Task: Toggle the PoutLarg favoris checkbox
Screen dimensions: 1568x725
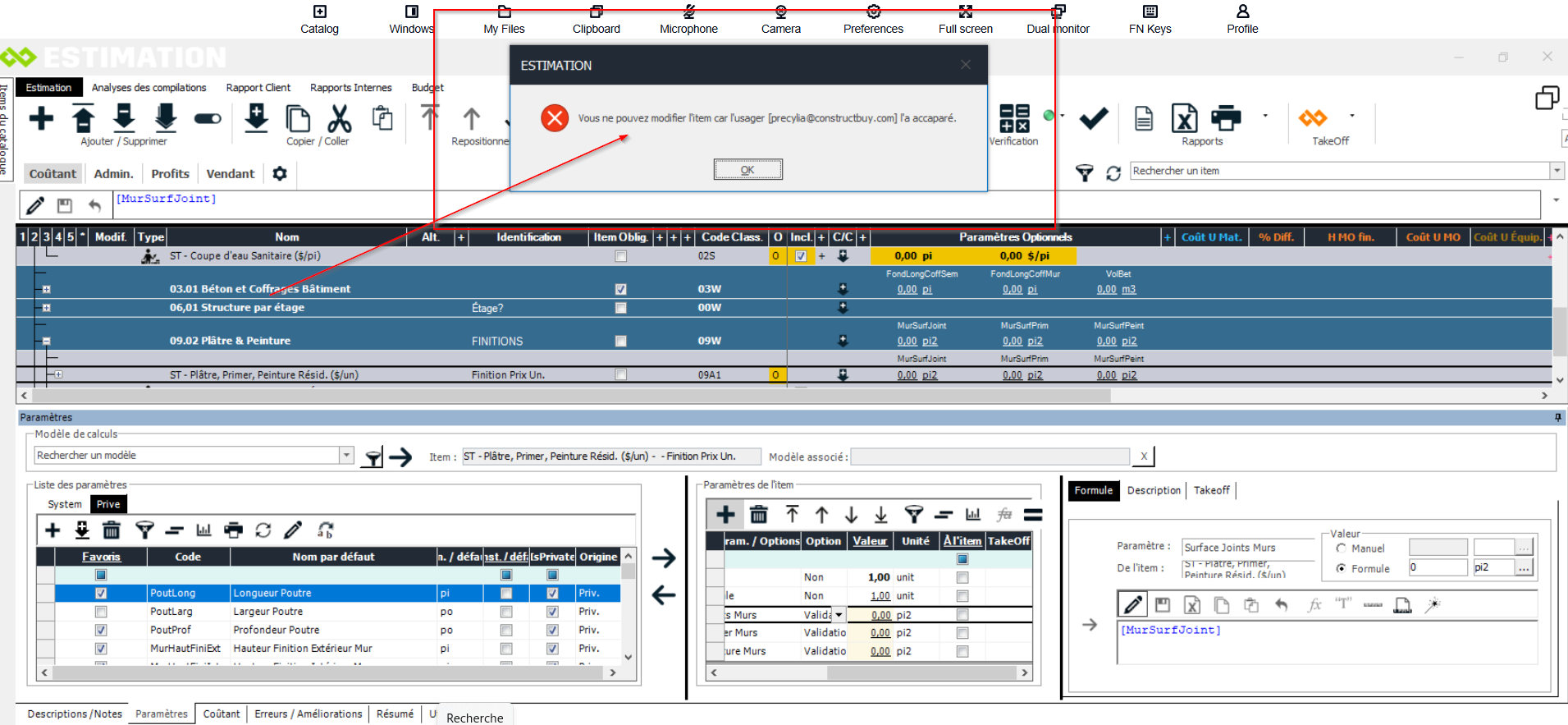Action: coord(101,612)
